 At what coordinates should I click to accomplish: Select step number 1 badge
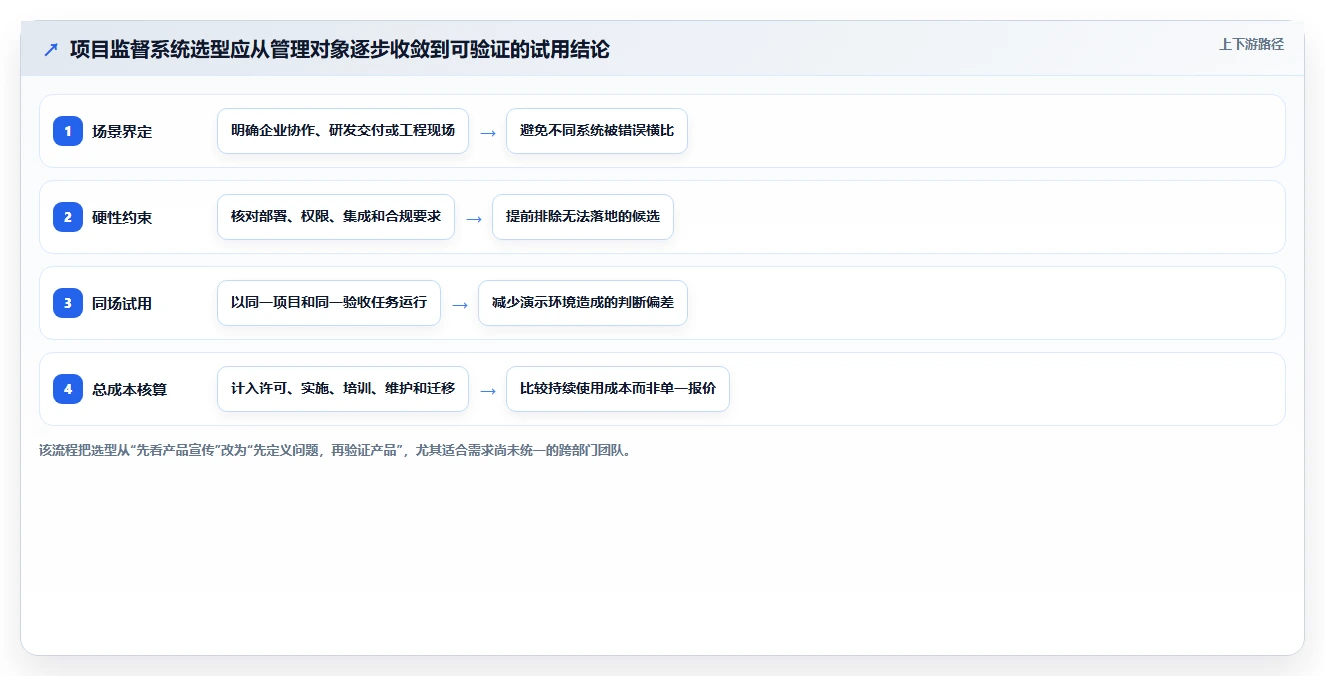coord(68,131)
